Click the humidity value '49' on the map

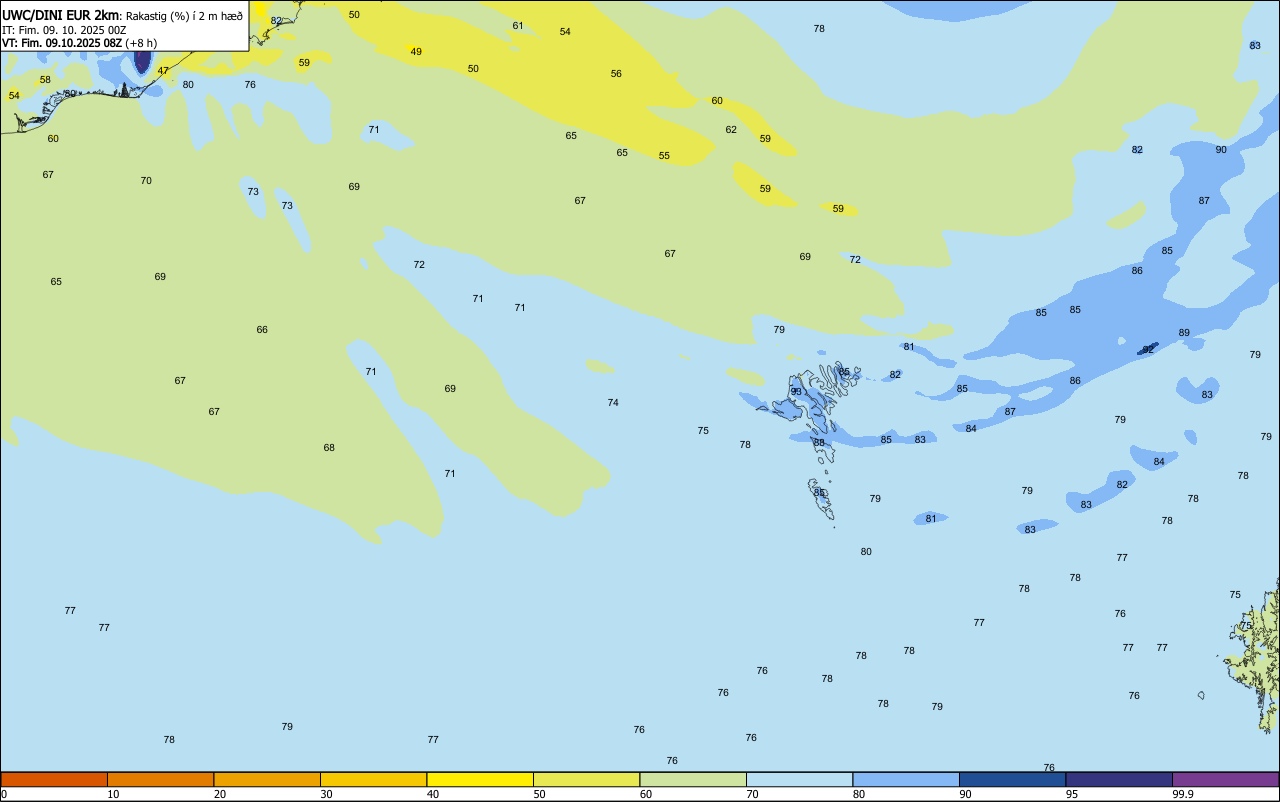click(416, 52)
